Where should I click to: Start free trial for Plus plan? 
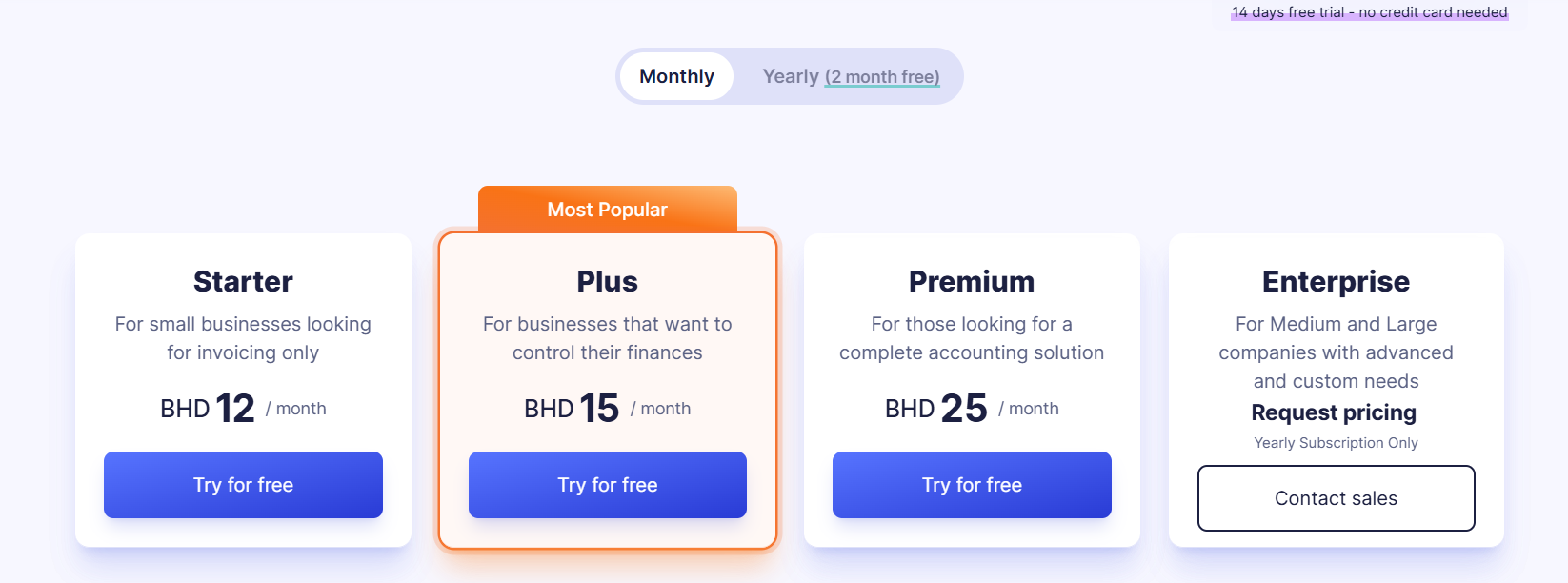click(x=608, y=485)
